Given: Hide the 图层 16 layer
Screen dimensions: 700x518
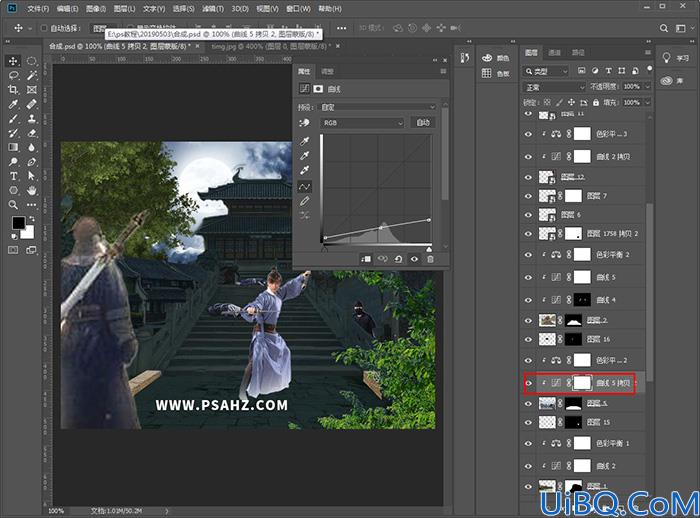Looking at the screenshot, I should point(528,339).
